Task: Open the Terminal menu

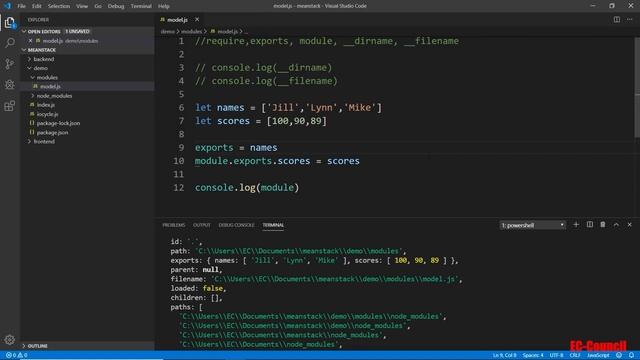Action: [x=141, y=6]
